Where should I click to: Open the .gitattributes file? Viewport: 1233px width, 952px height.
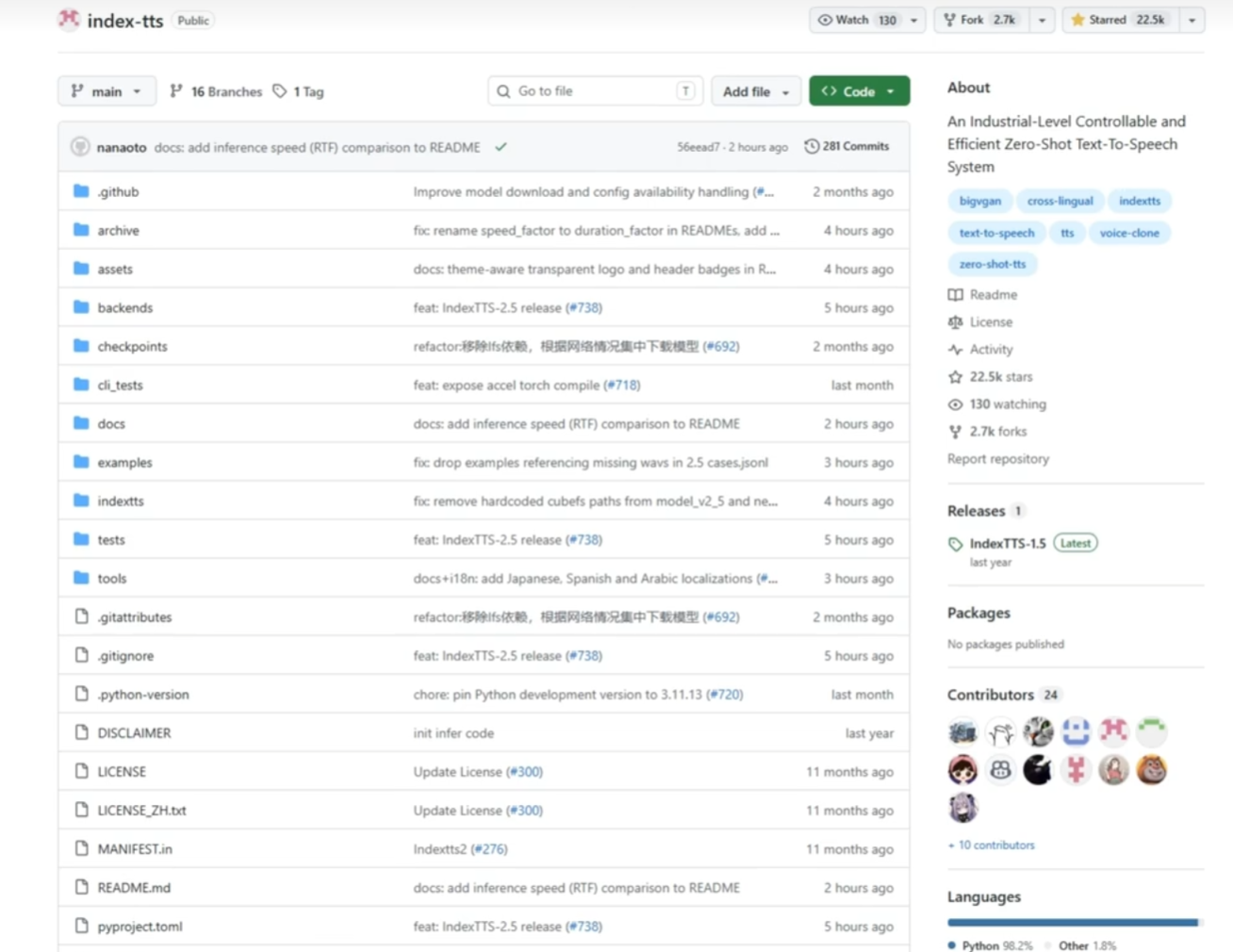pyautogui.click(x=135, y=616)
